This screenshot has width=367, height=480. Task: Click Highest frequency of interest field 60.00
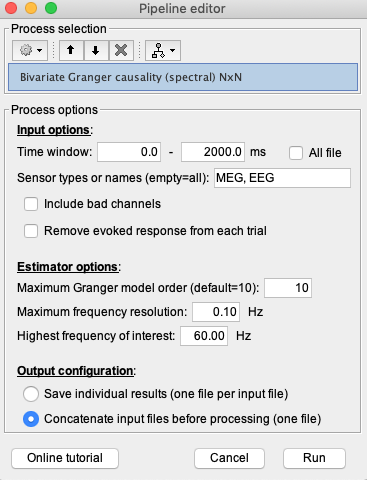[x=204, y=336]
